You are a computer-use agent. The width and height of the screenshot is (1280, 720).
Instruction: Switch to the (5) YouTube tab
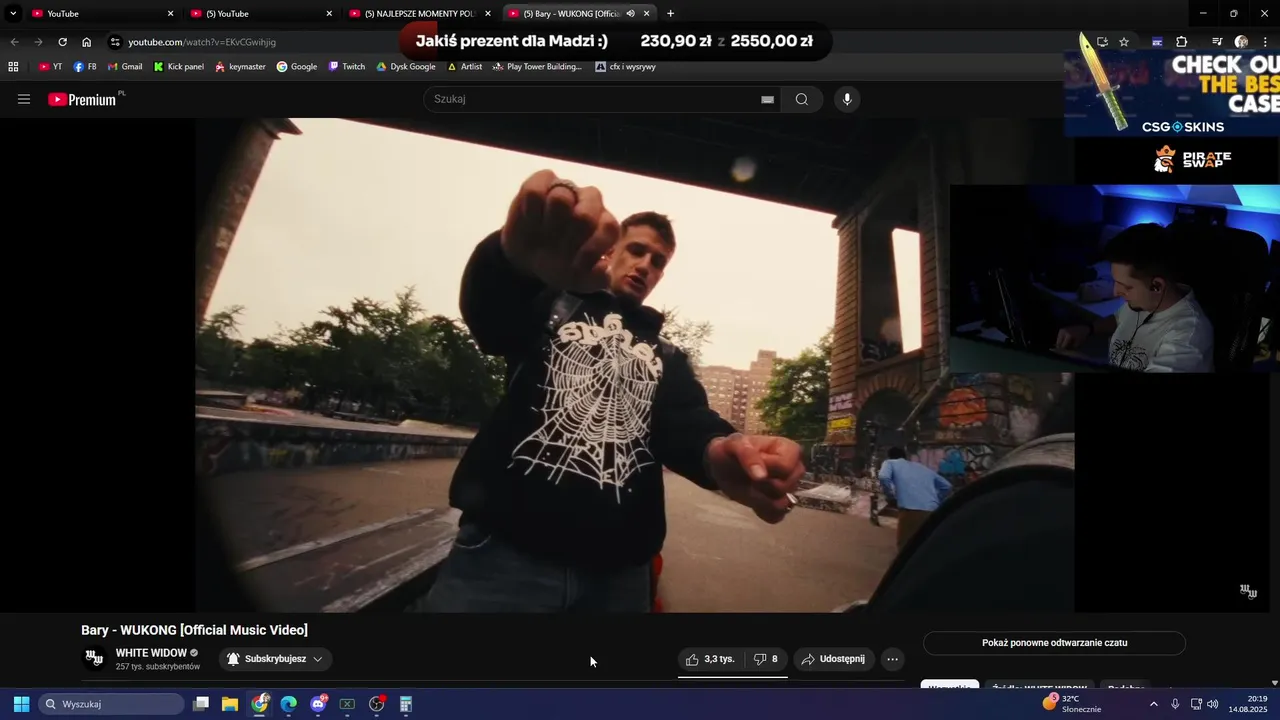point(262,14)
